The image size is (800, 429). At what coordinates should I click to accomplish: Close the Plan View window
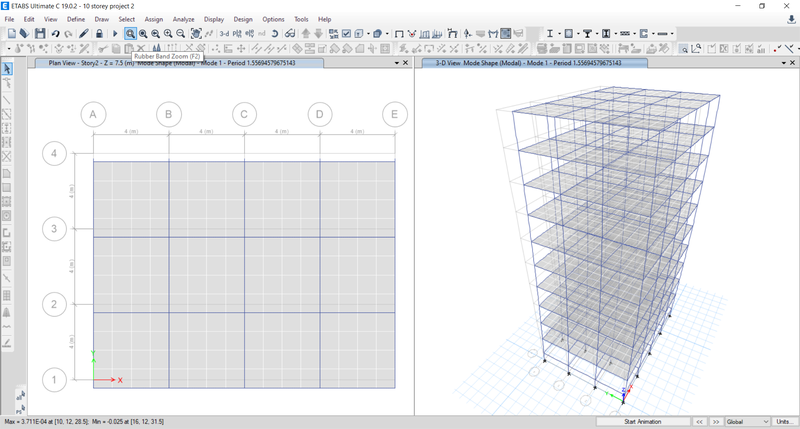click(406, 63)
